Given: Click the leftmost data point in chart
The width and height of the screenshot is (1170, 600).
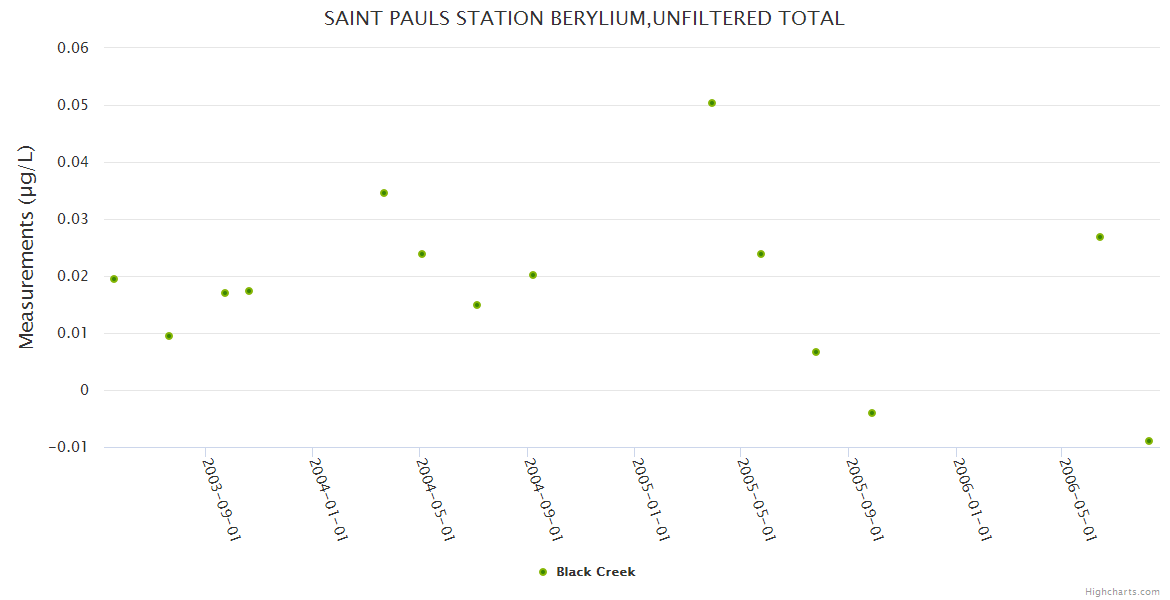Looking at the screenshot, I should pyautogui.click(x=114, y=279).
